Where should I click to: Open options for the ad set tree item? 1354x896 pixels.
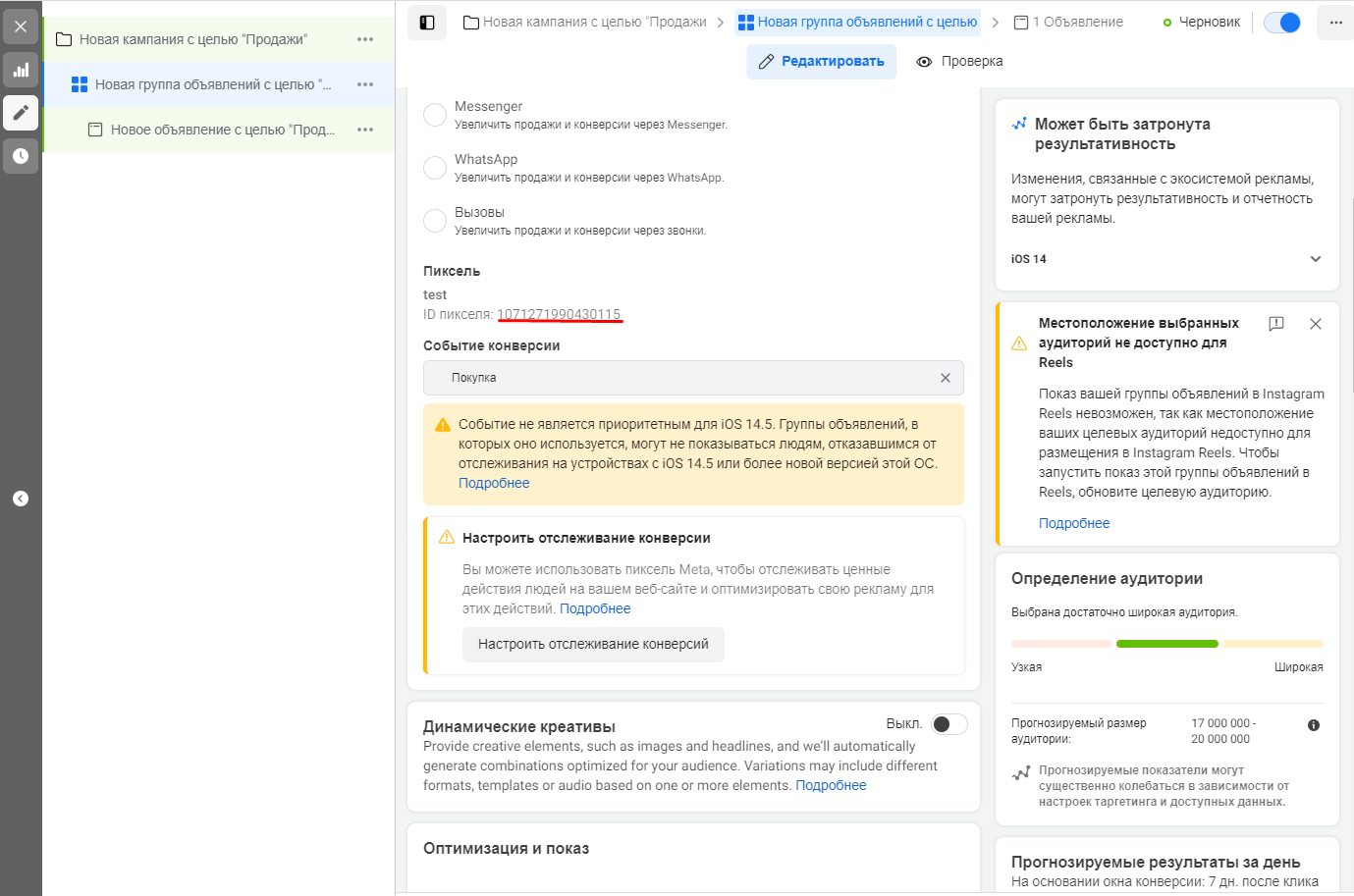click(x=365, y=84)
